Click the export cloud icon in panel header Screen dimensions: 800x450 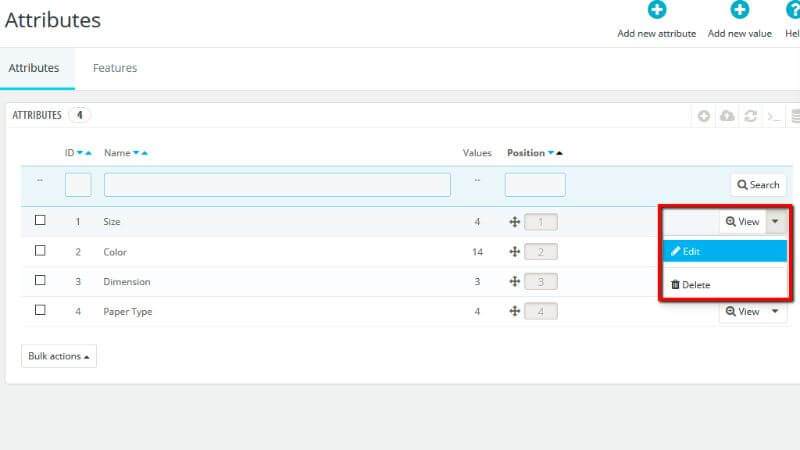pyautogui.click(x=727, y=116)
